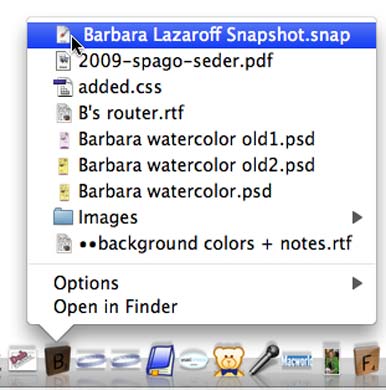
Task: Click the CSS file icon beside added.css
Action: tap(63, 87)
